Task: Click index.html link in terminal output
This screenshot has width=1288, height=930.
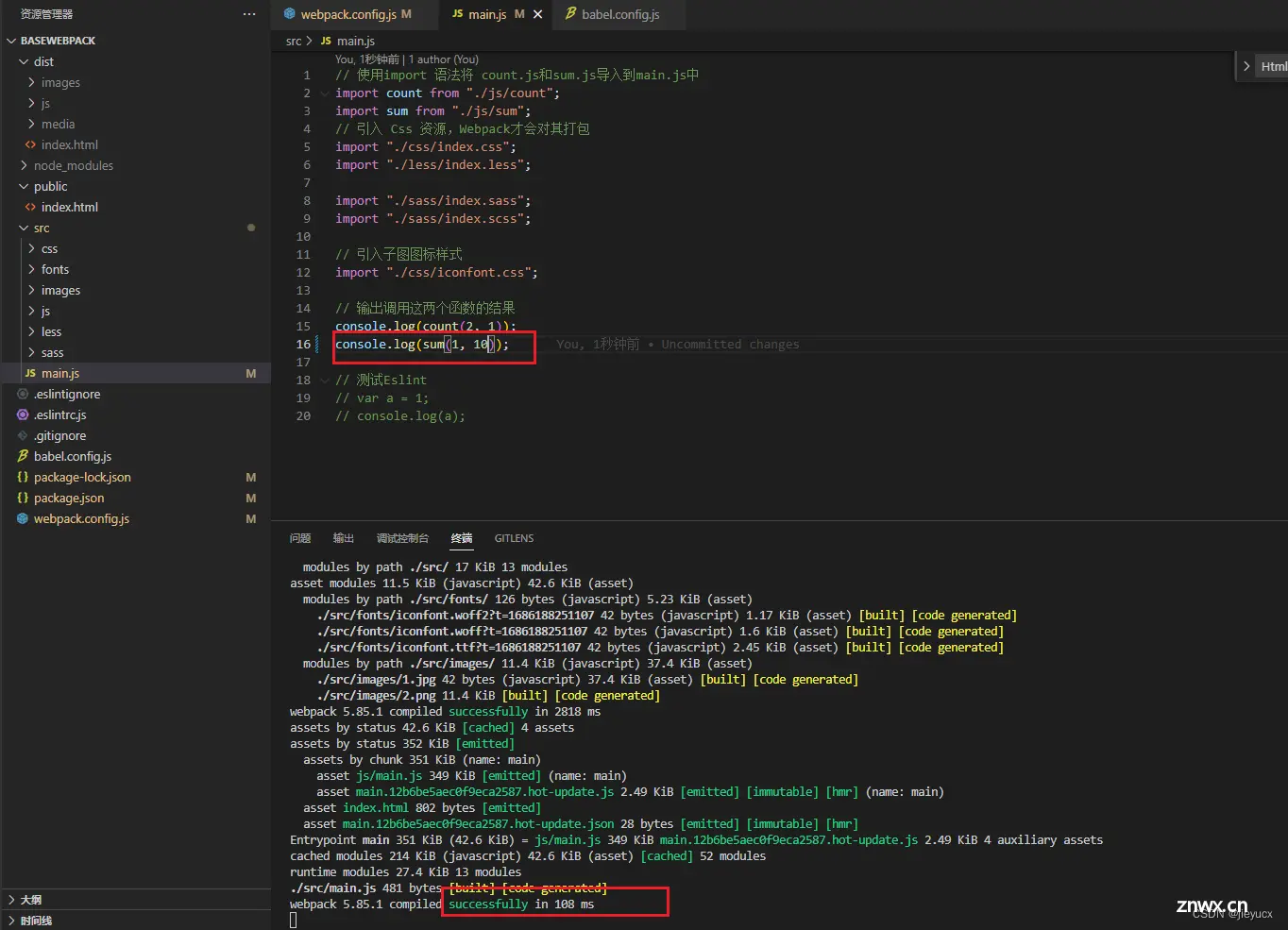Action: coord(376,808)
